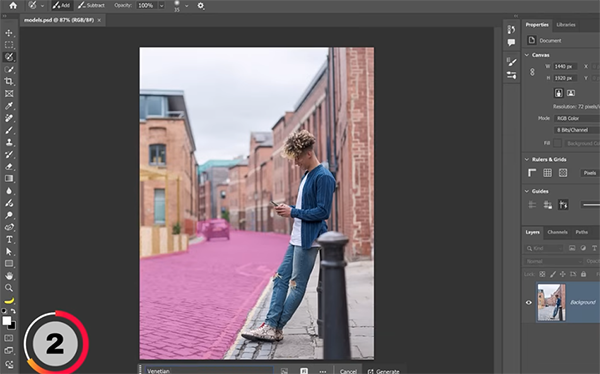The height and width of the screenshot is (374, 600).
Task: Select the Type tool
Action: coord(9,239)
